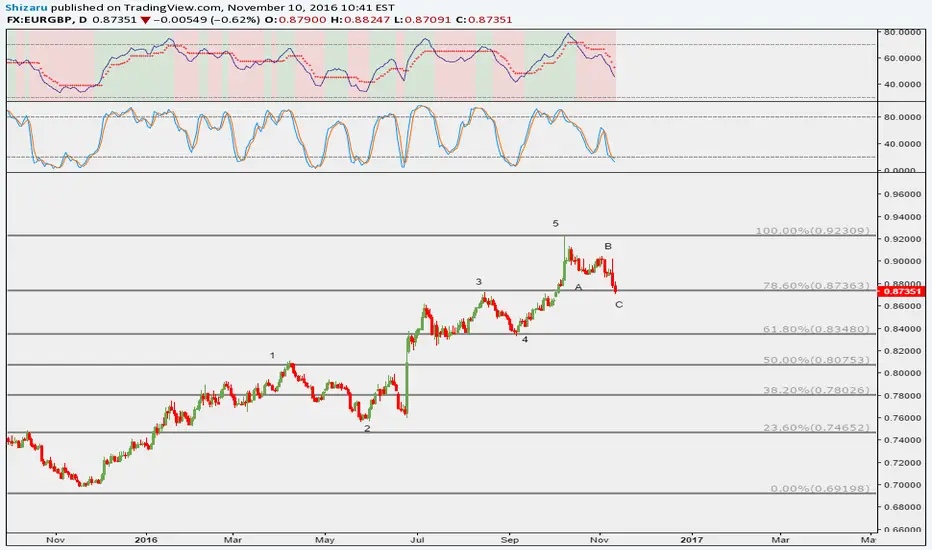Select the red 0.87351 current price tag
The width and height of the screenshot is (932, 550).
point(902,291)
